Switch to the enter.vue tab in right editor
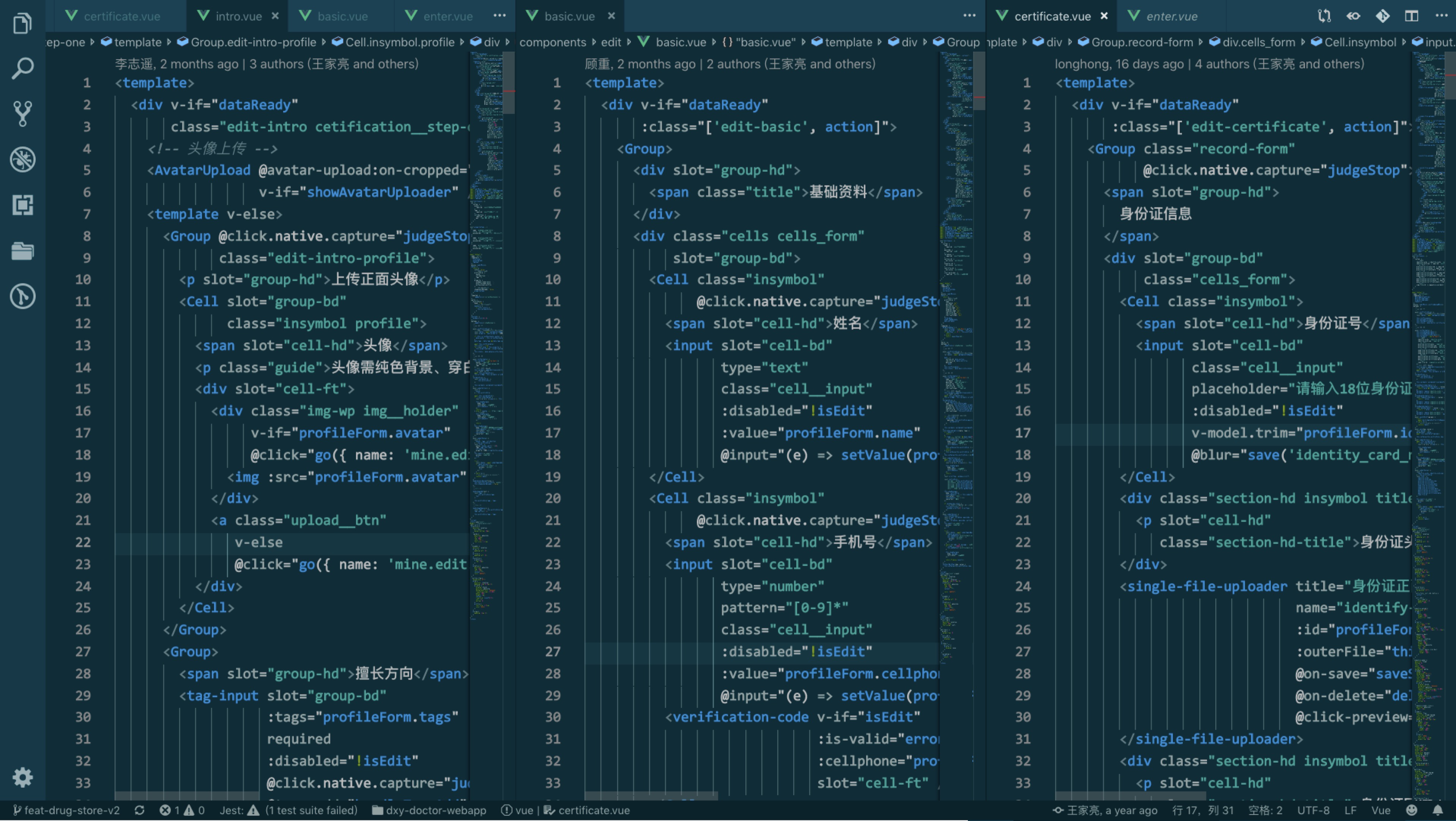 [x=1171, y=16]
